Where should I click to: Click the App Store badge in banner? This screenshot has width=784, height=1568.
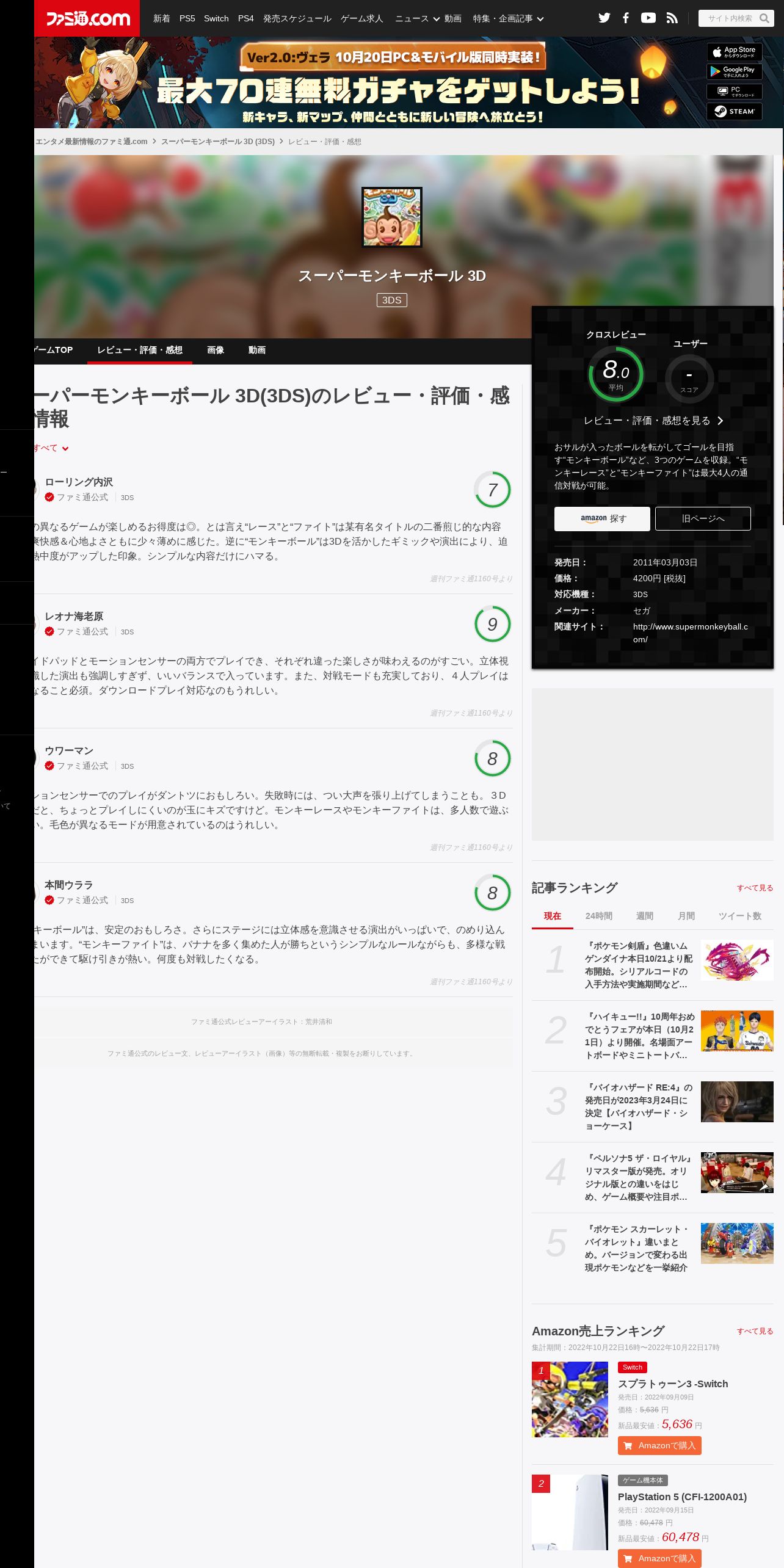pyautogui.click(x=735, y=52)
